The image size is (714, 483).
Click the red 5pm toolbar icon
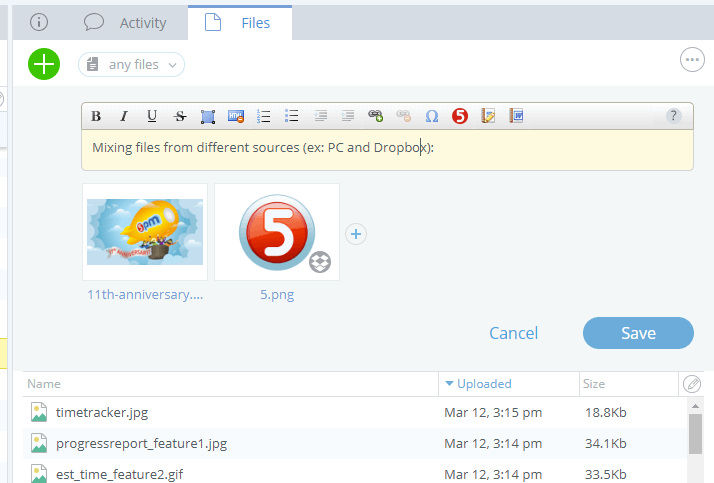pyautogui.click(x=460, y=116)
